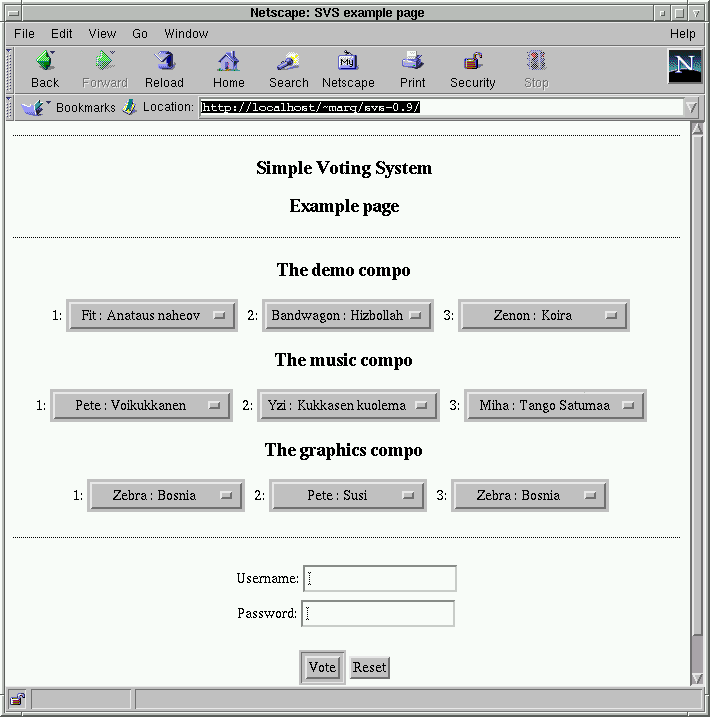Image resolution: width=710 pixels, height=717 pixels.
Task: Click the My Netscape toolbar icon
Action: point(348,62)
